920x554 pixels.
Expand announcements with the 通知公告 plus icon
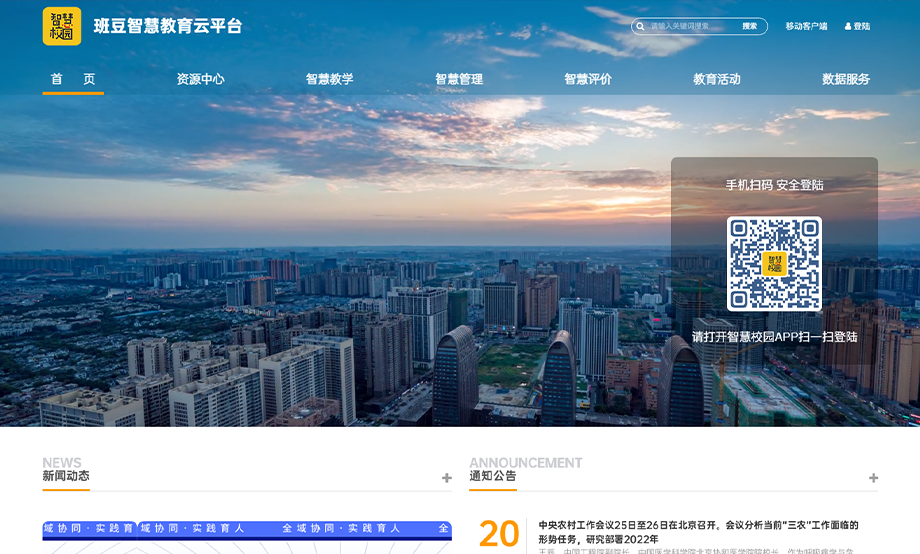click(873, 478)
